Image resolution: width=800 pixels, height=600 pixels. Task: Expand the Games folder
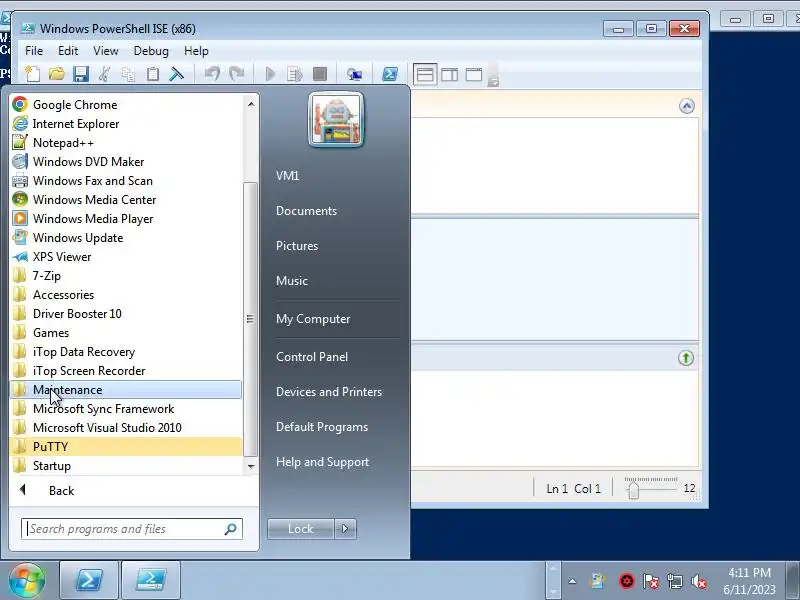(x=126, y=333)
